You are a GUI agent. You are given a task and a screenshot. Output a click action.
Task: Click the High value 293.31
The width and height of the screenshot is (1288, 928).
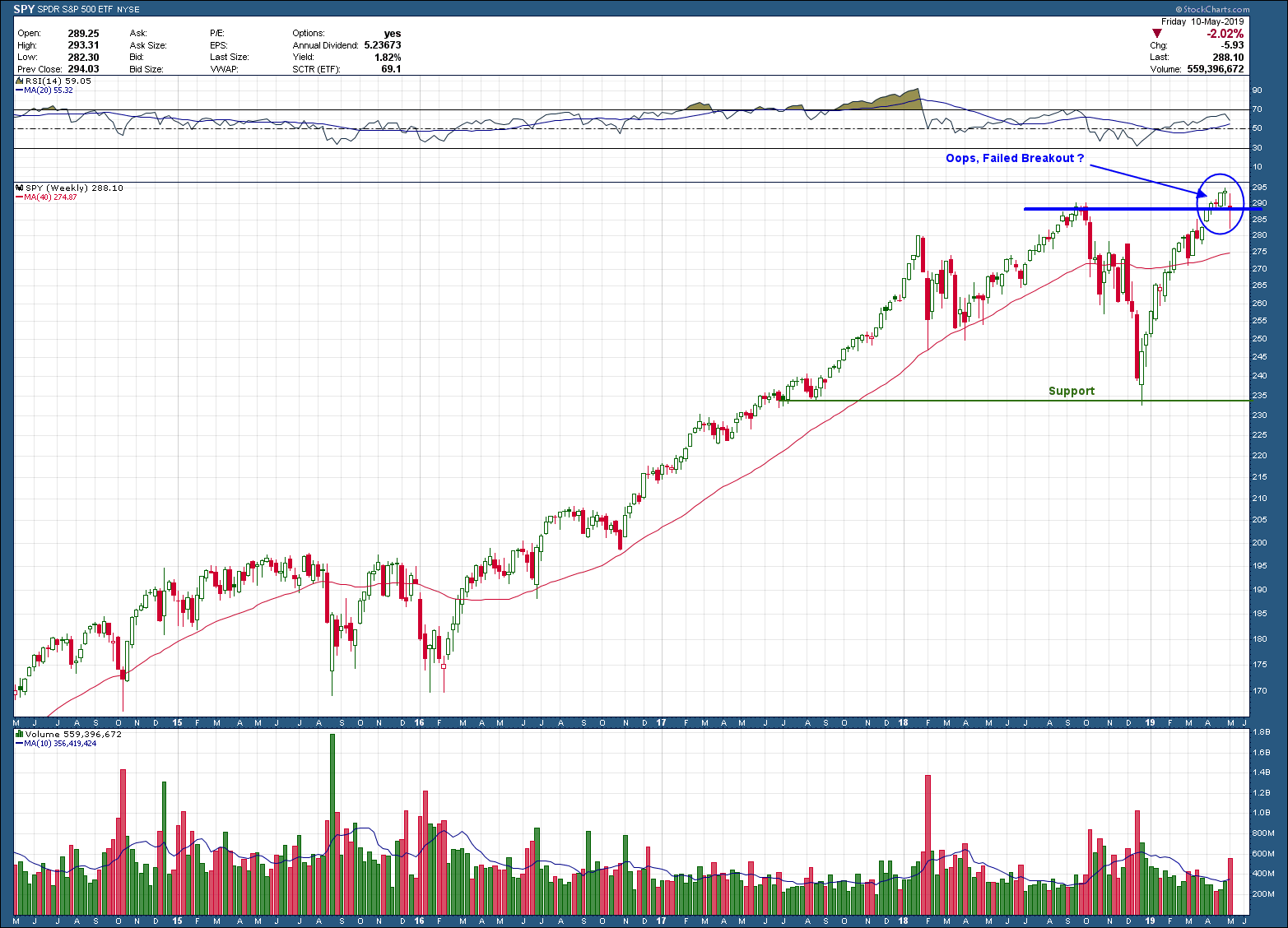click(x=83, y=45)
